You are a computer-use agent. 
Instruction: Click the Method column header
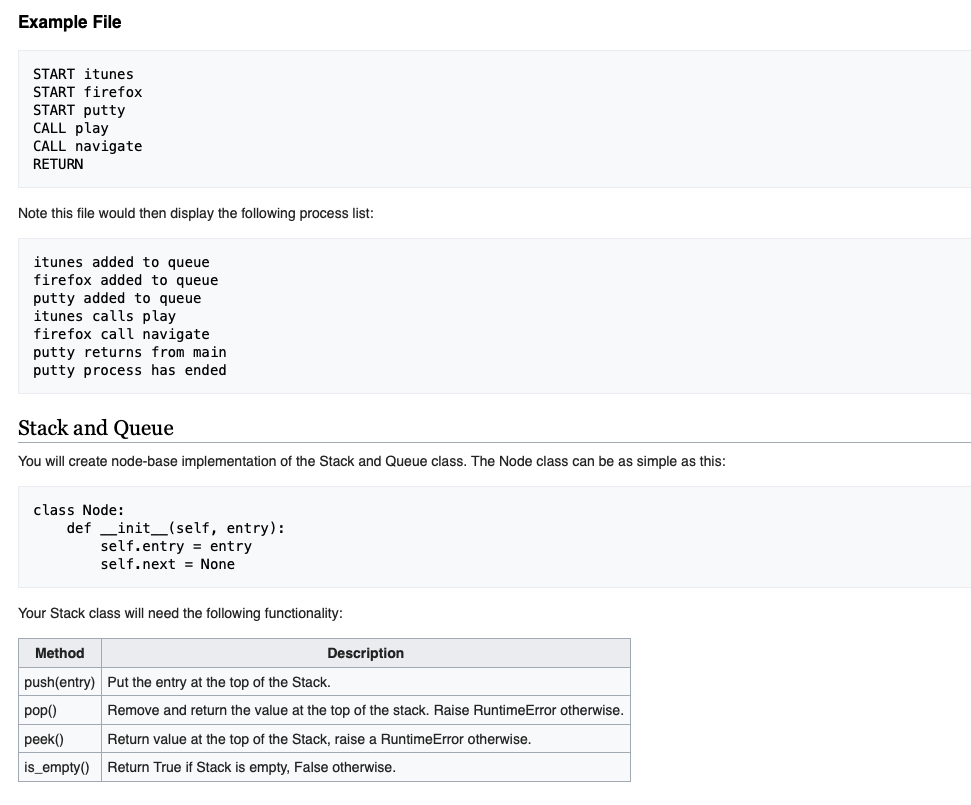[x=59, y=653]
